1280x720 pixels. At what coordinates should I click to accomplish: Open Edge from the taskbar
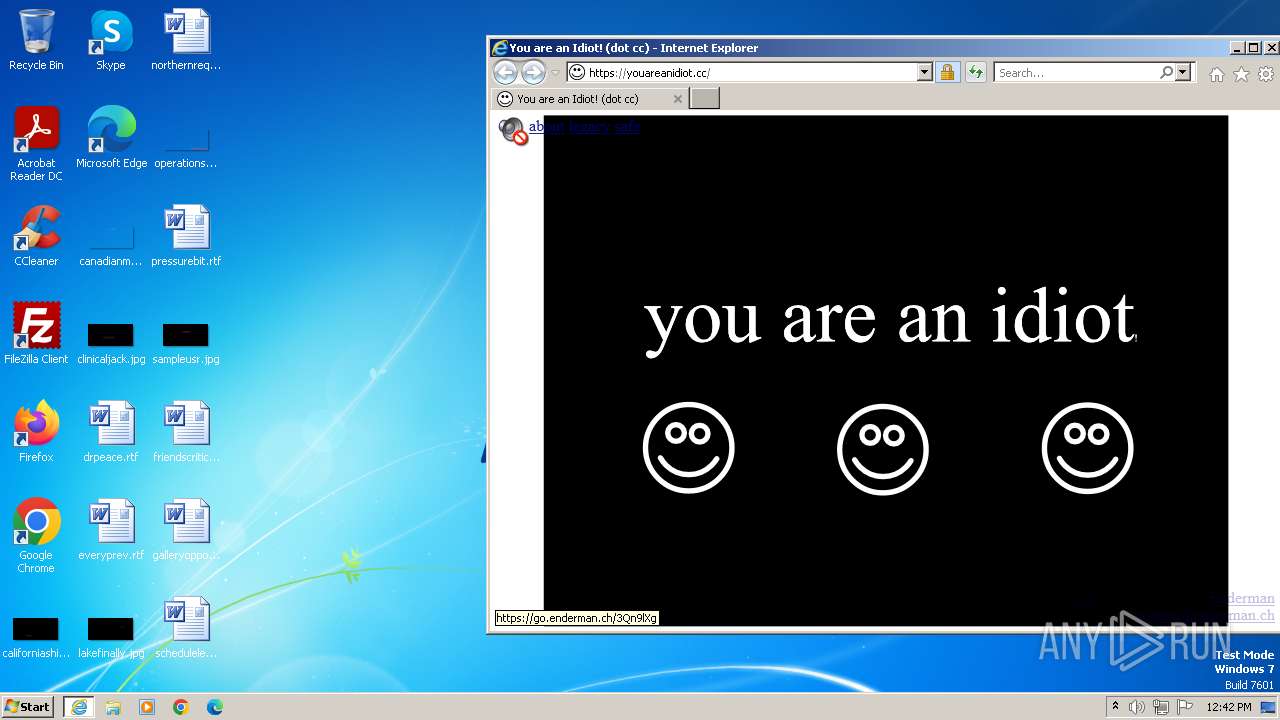click(x=215, y=706)
